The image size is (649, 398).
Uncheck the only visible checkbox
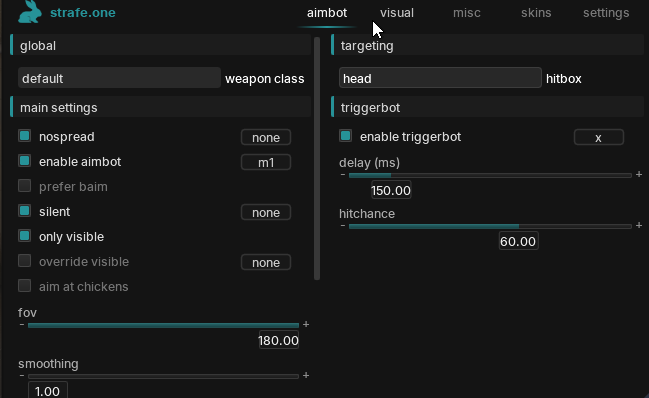24,236
